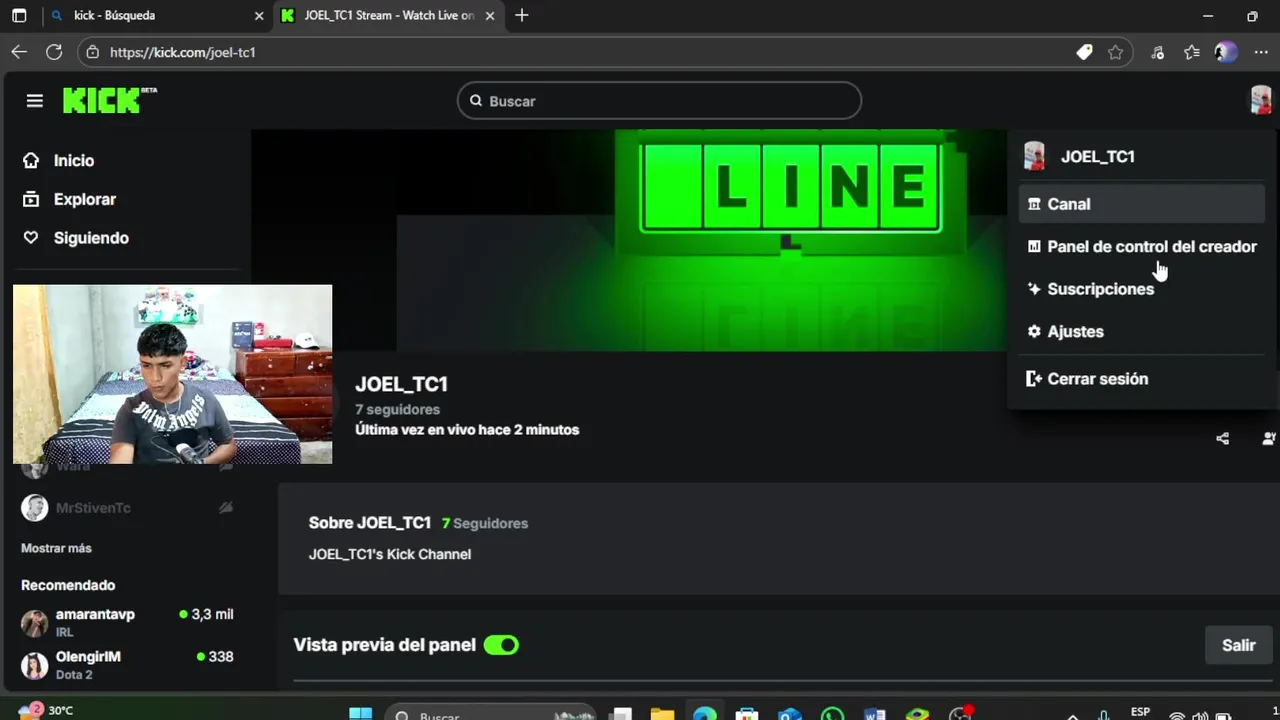Click the Salir button
This screenshot has width=1280, height=720.
[x=1238, y=645]
